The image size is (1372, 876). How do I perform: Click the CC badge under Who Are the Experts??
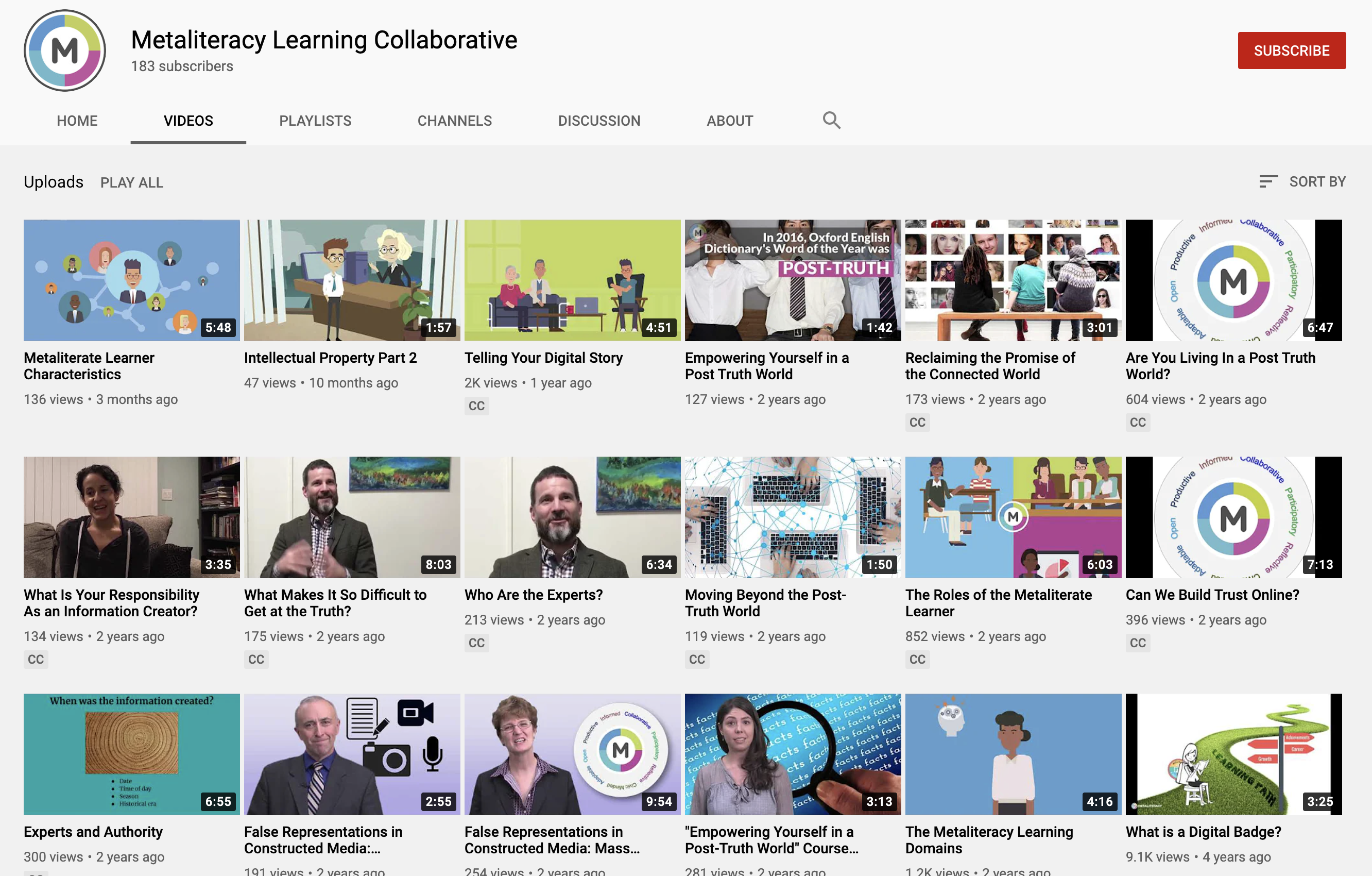(x=476, y=643)
